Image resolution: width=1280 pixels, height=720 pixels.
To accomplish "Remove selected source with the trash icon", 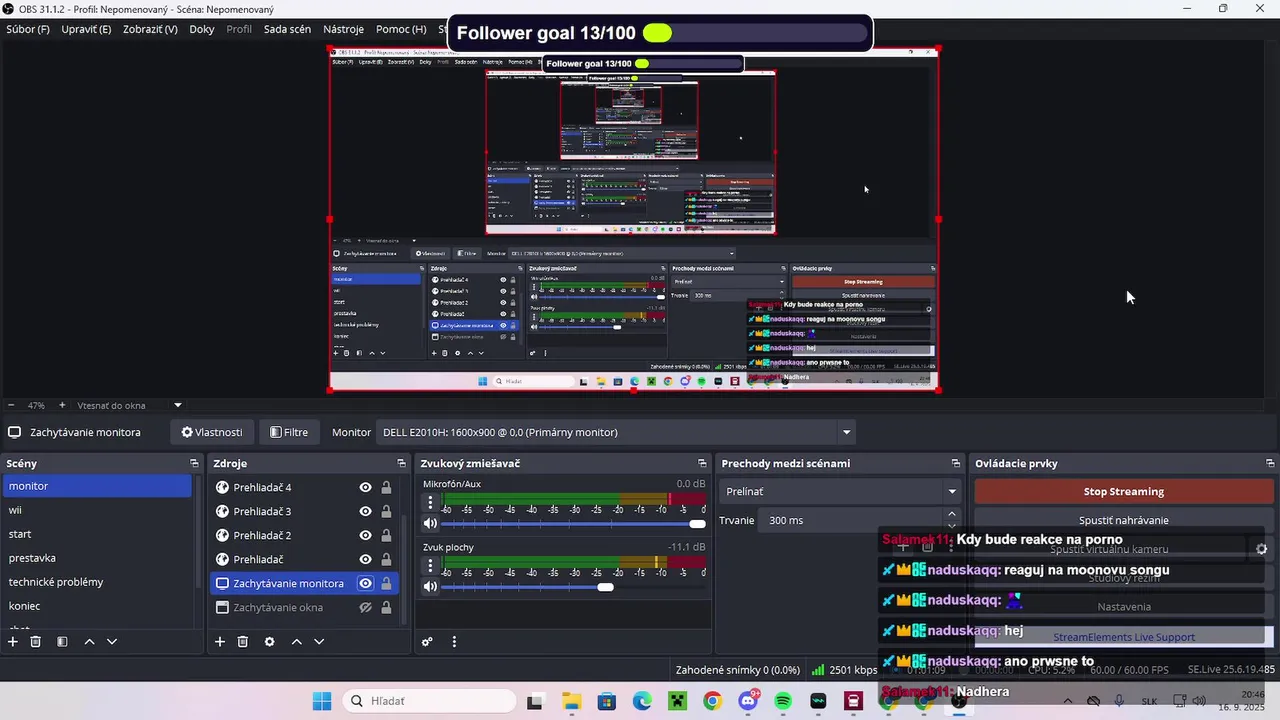I will point(243,641).
